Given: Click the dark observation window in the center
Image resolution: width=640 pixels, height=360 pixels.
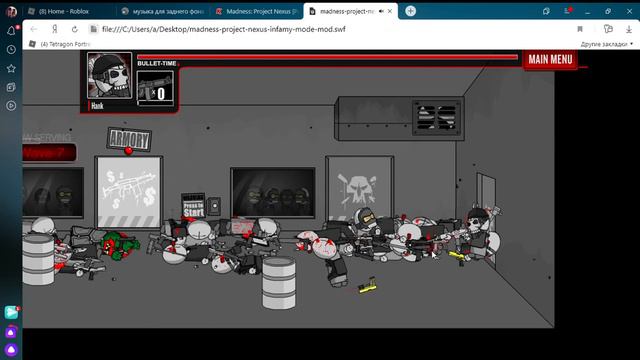Looking at the screenshot, I should (x=273, y=193).
